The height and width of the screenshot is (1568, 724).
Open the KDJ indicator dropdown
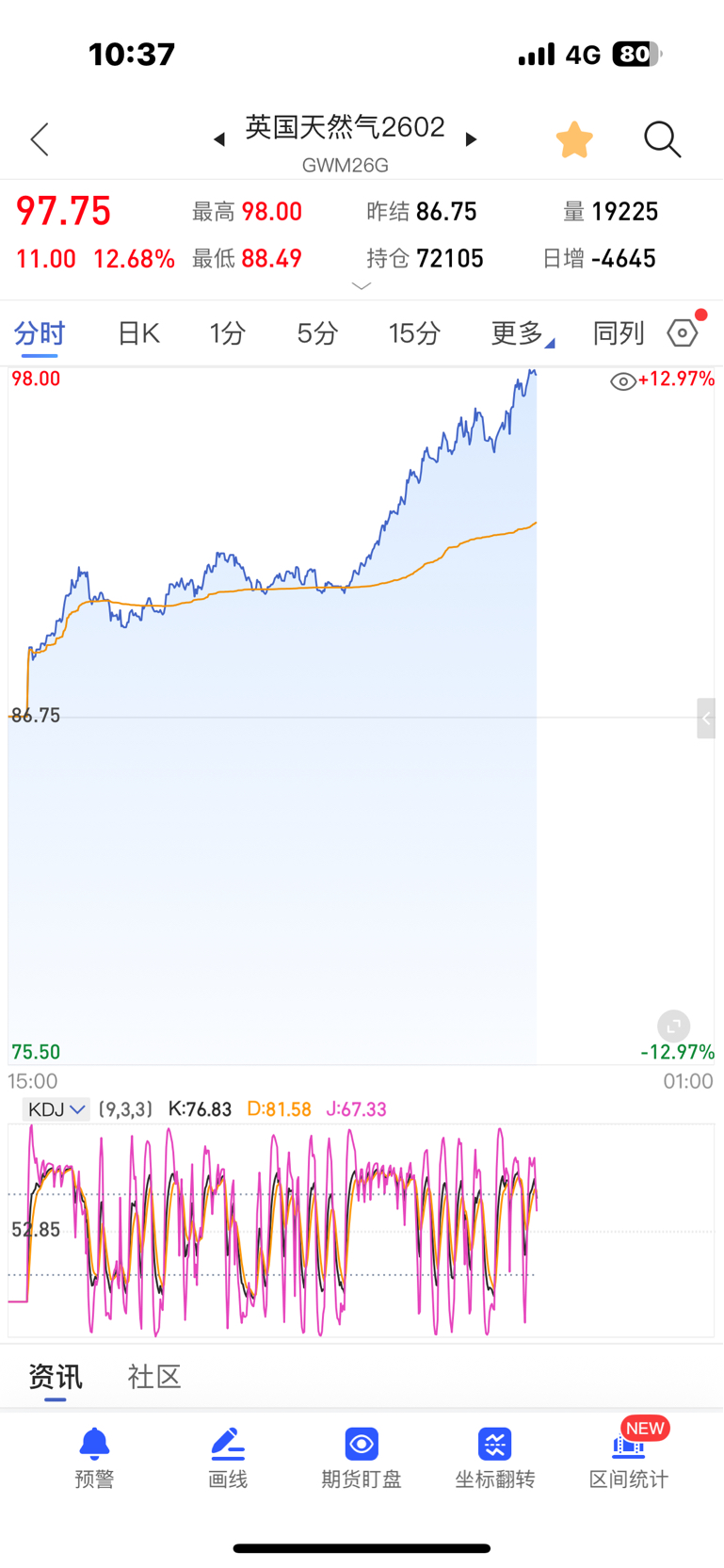click(56, 1109)
